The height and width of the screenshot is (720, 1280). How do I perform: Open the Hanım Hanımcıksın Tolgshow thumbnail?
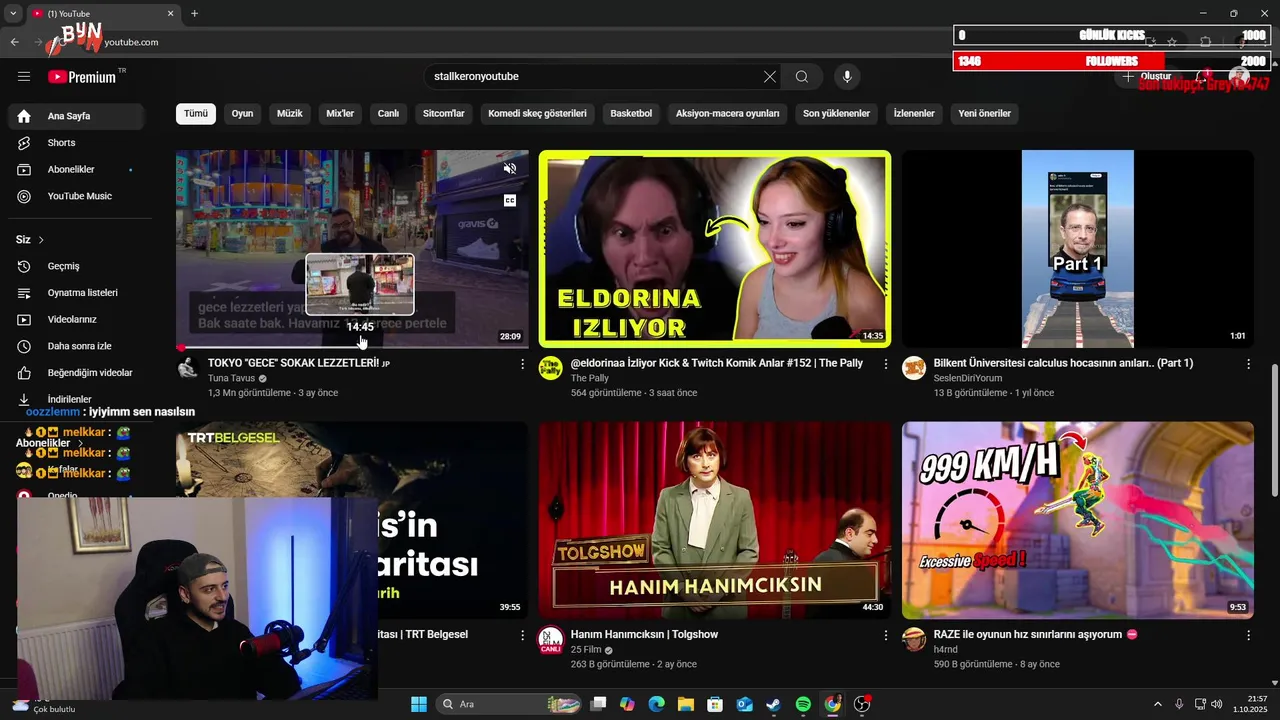tap(714, 520)
